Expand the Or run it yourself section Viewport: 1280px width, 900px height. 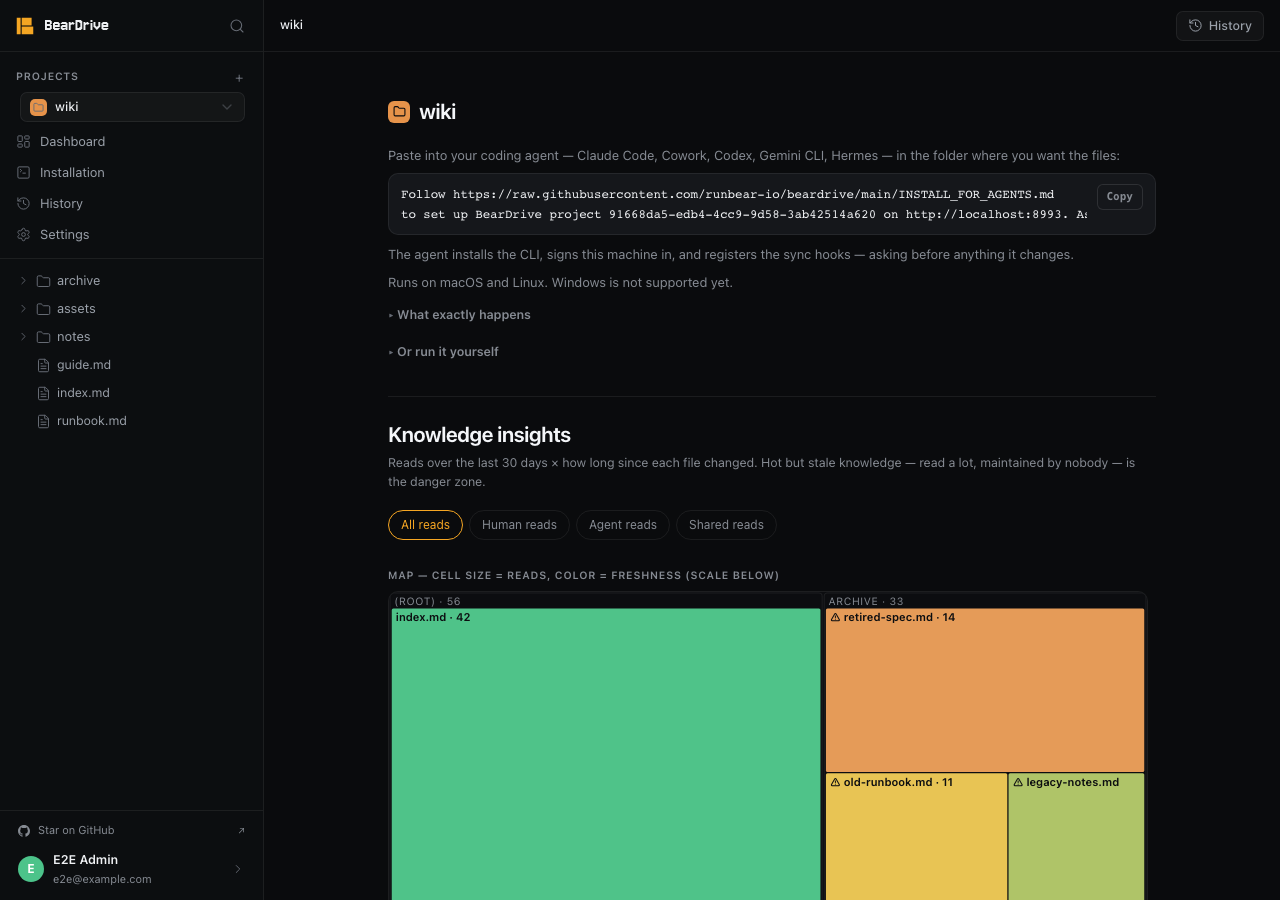click(x=444, y=352)
